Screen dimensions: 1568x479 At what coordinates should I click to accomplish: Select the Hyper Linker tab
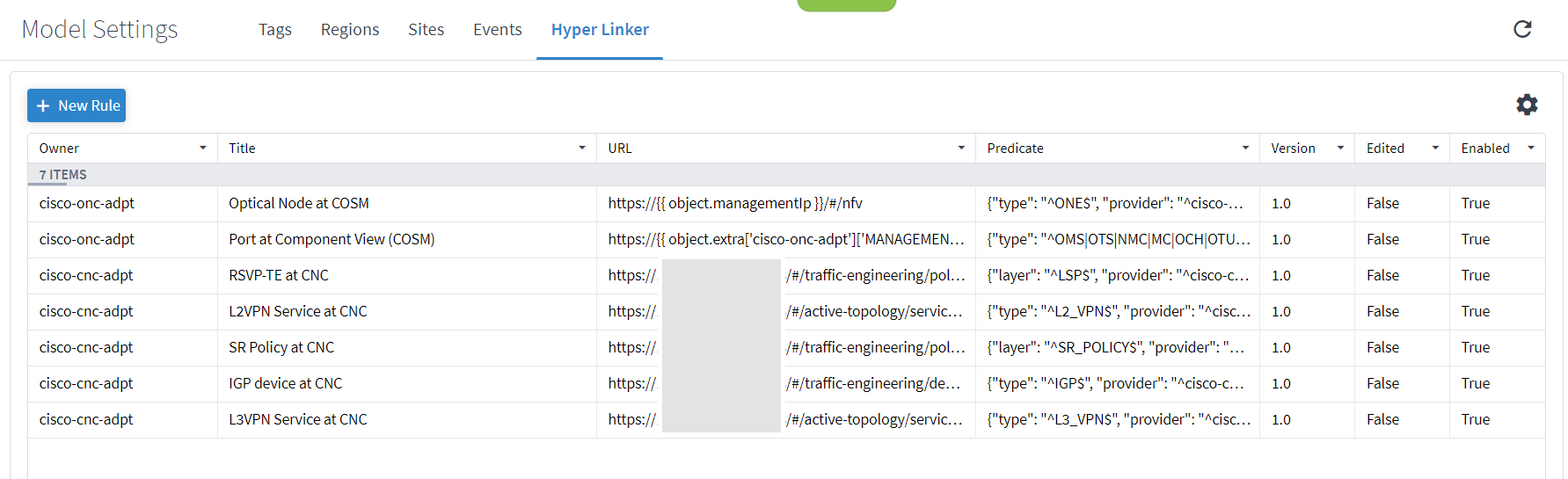pos(600,29)
